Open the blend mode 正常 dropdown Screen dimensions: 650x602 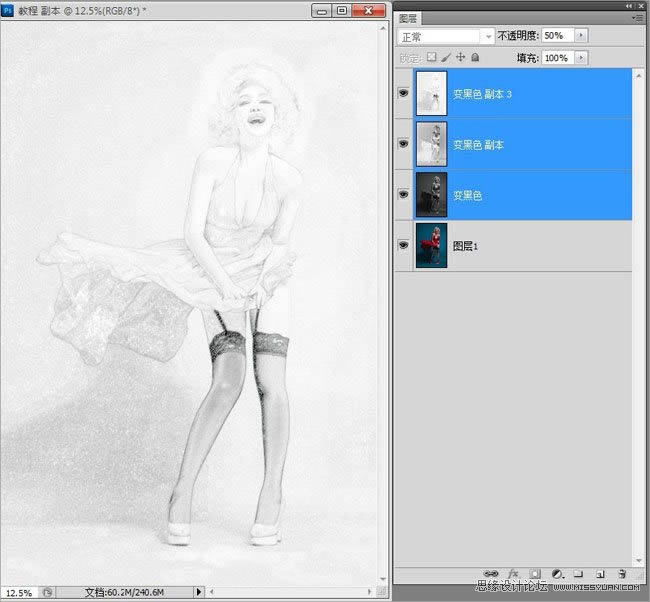point(445,36)
